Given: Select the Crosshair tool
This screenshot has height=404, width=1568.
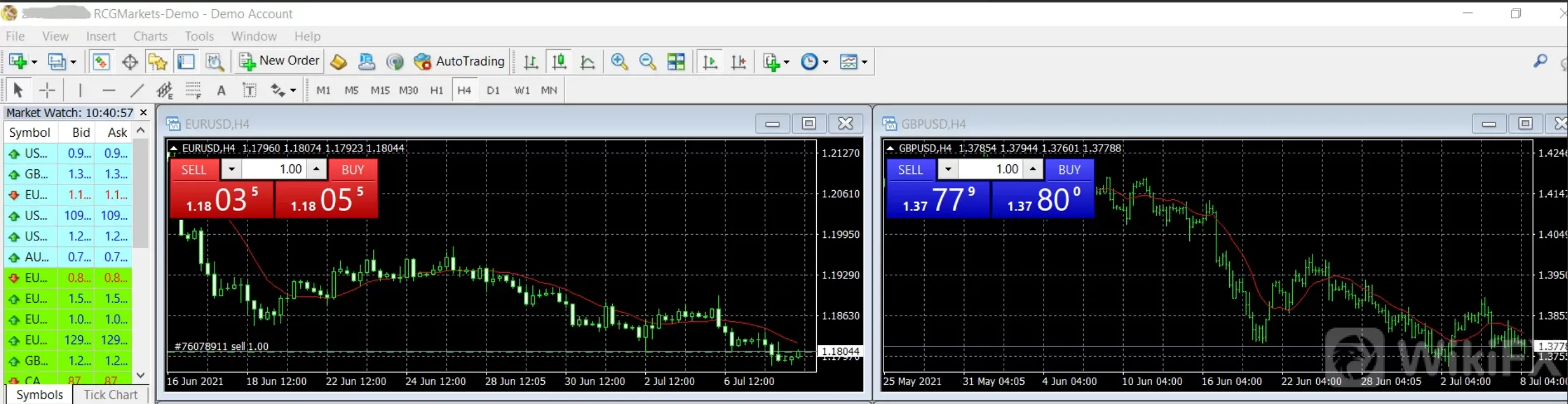Looking at the screenshot, I should [47, 90].
